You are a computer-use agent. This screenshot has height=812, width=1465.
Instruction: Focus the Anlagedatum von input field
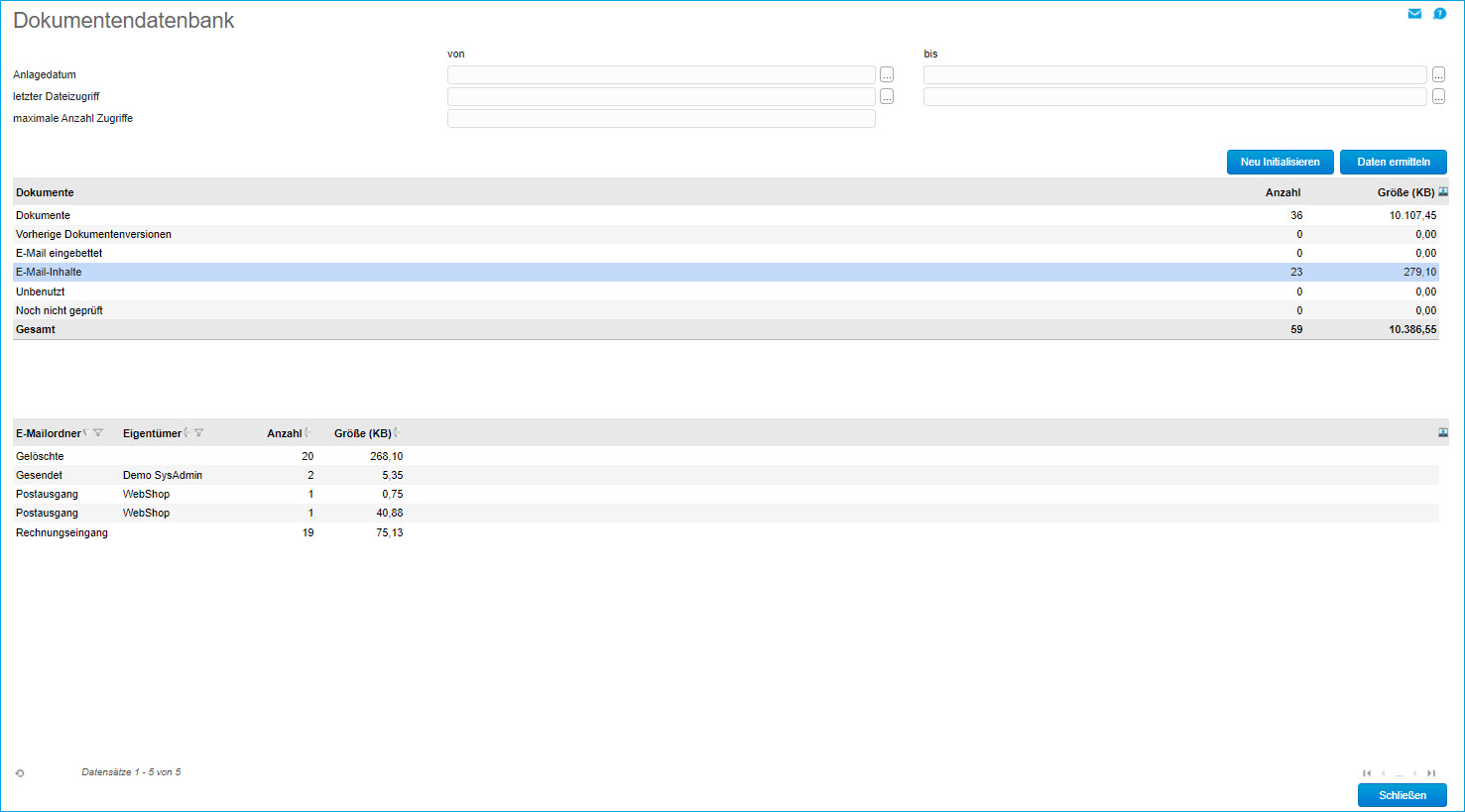[x=662, y=74]
